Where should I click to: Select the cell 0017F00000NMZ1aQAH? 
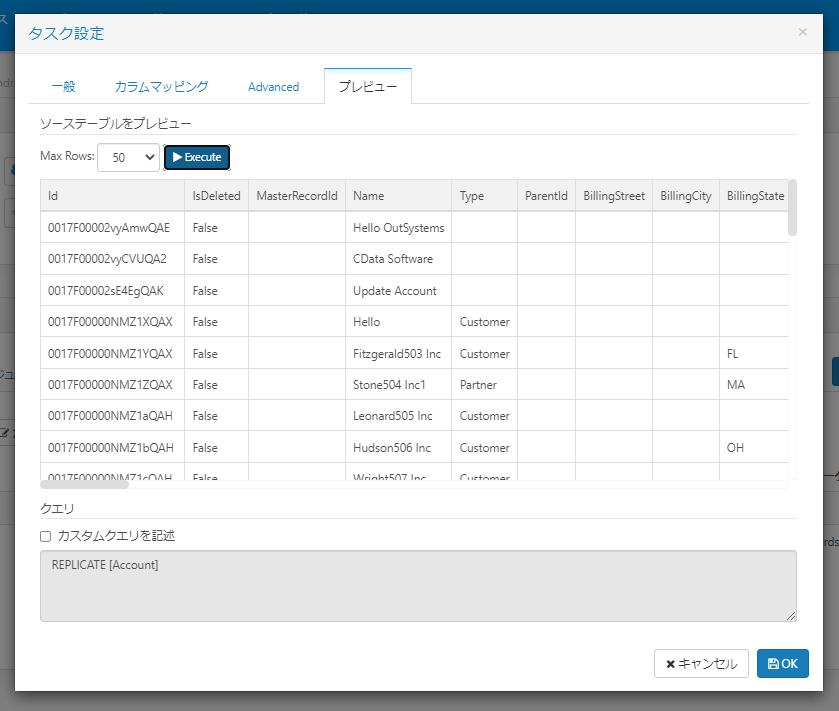tap(112, 416)
